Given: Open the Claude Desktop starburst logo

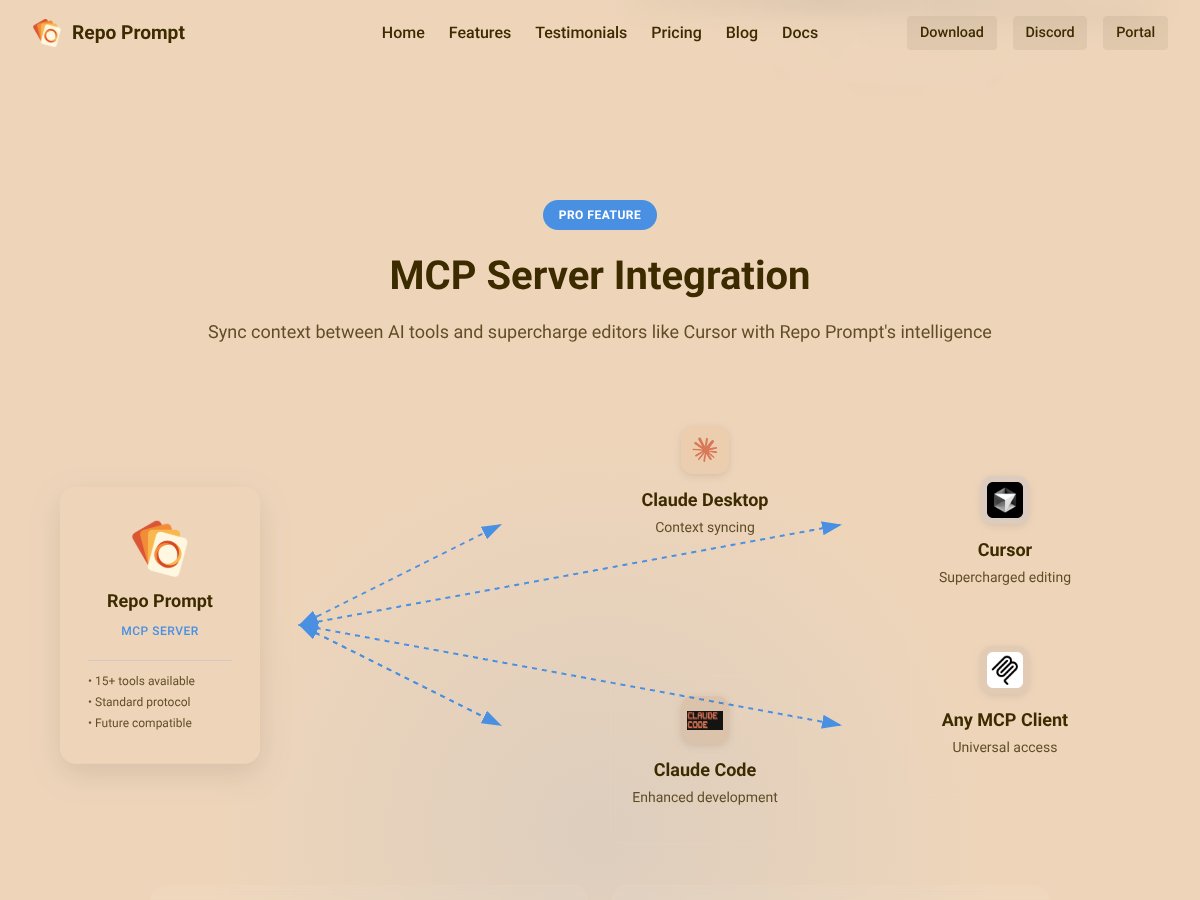Looking at the screenshot, I should pos(704,450).
